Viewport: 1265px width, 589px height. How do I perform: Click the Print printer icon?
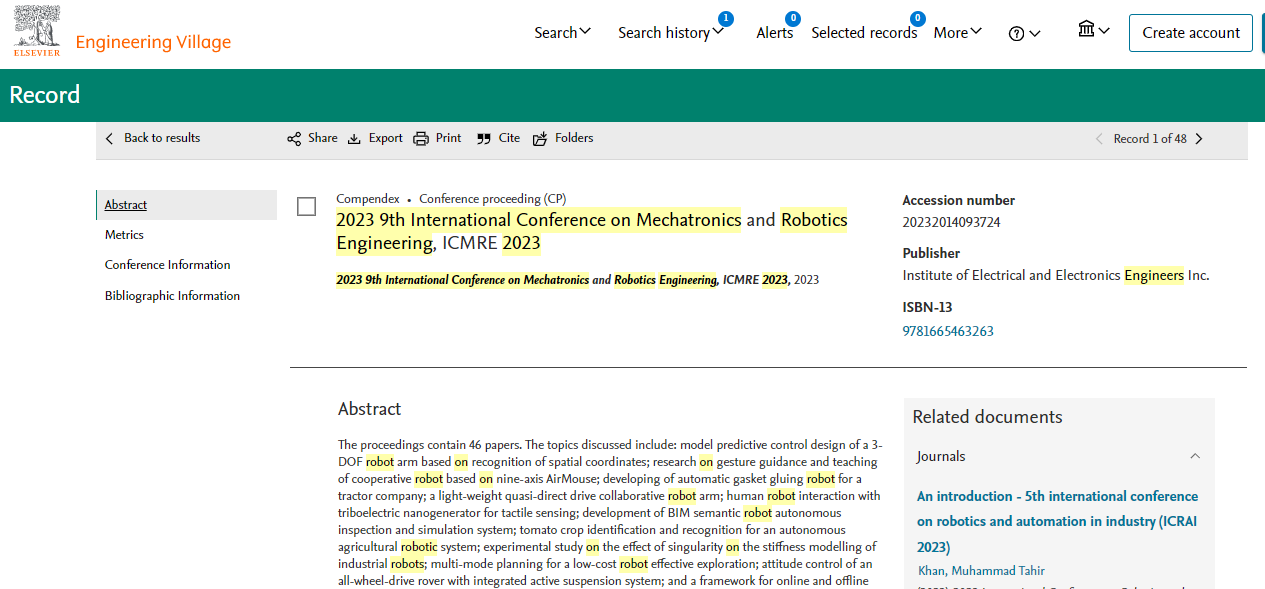point(421,139)
